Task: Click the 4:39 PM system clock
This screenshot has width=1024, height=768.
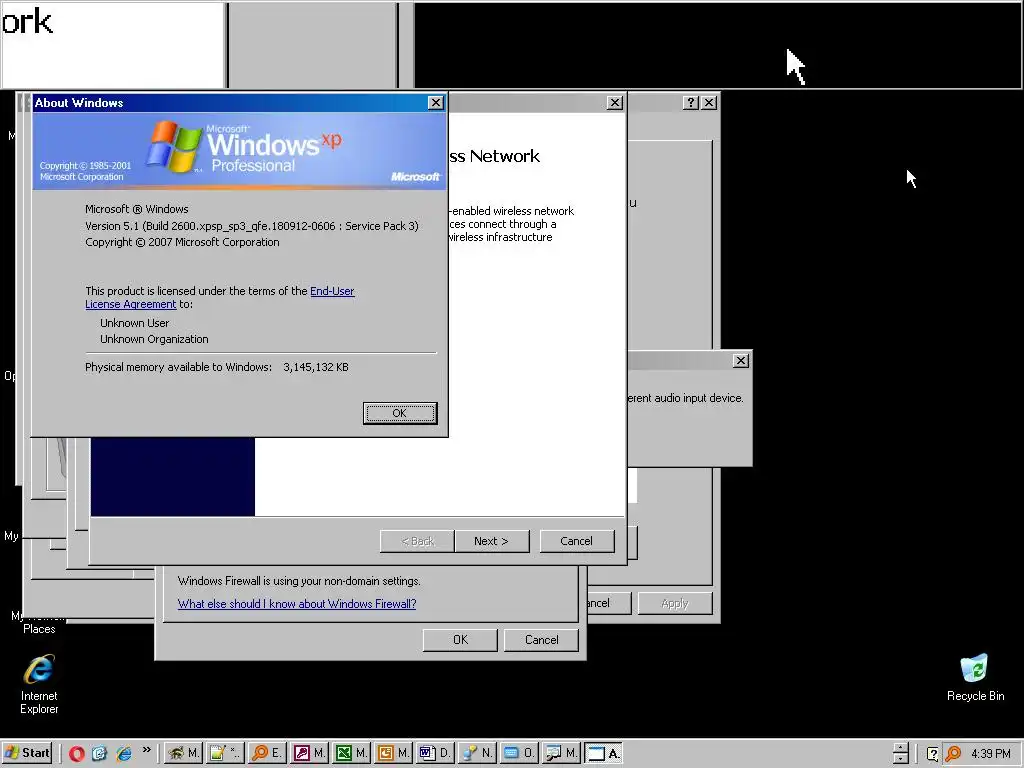Action: 991,754
